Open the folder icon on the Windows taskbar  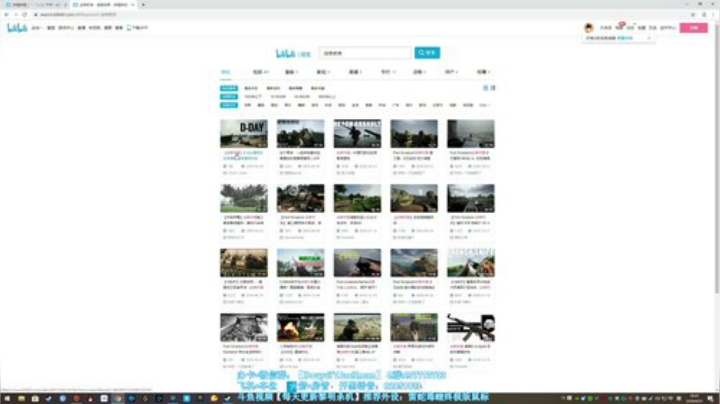click(x=21, y=398)
